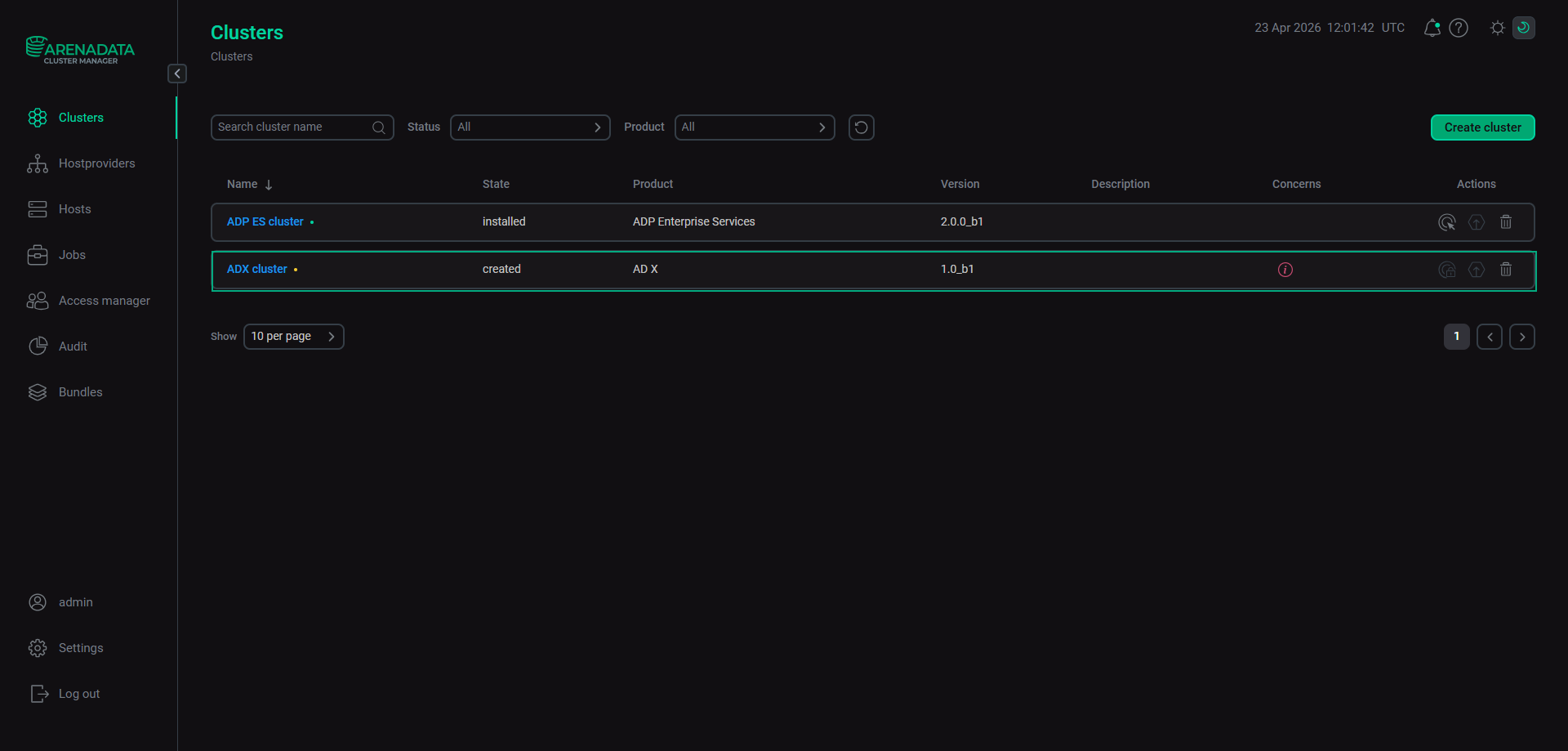Expand the Product filter dropdown
The image size is (1568, 751).
755,127
